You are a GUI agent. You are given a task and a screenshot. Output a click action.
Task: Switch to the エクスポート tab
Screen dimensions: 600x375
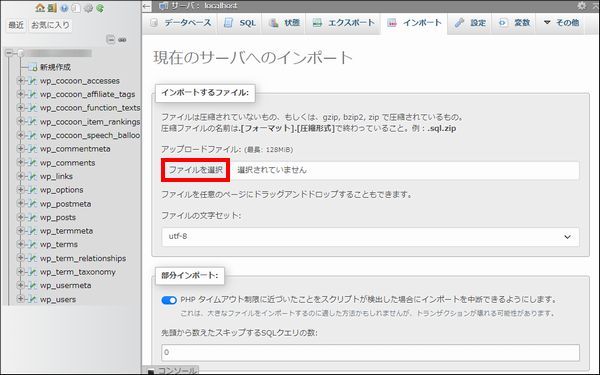click(343, 23)
